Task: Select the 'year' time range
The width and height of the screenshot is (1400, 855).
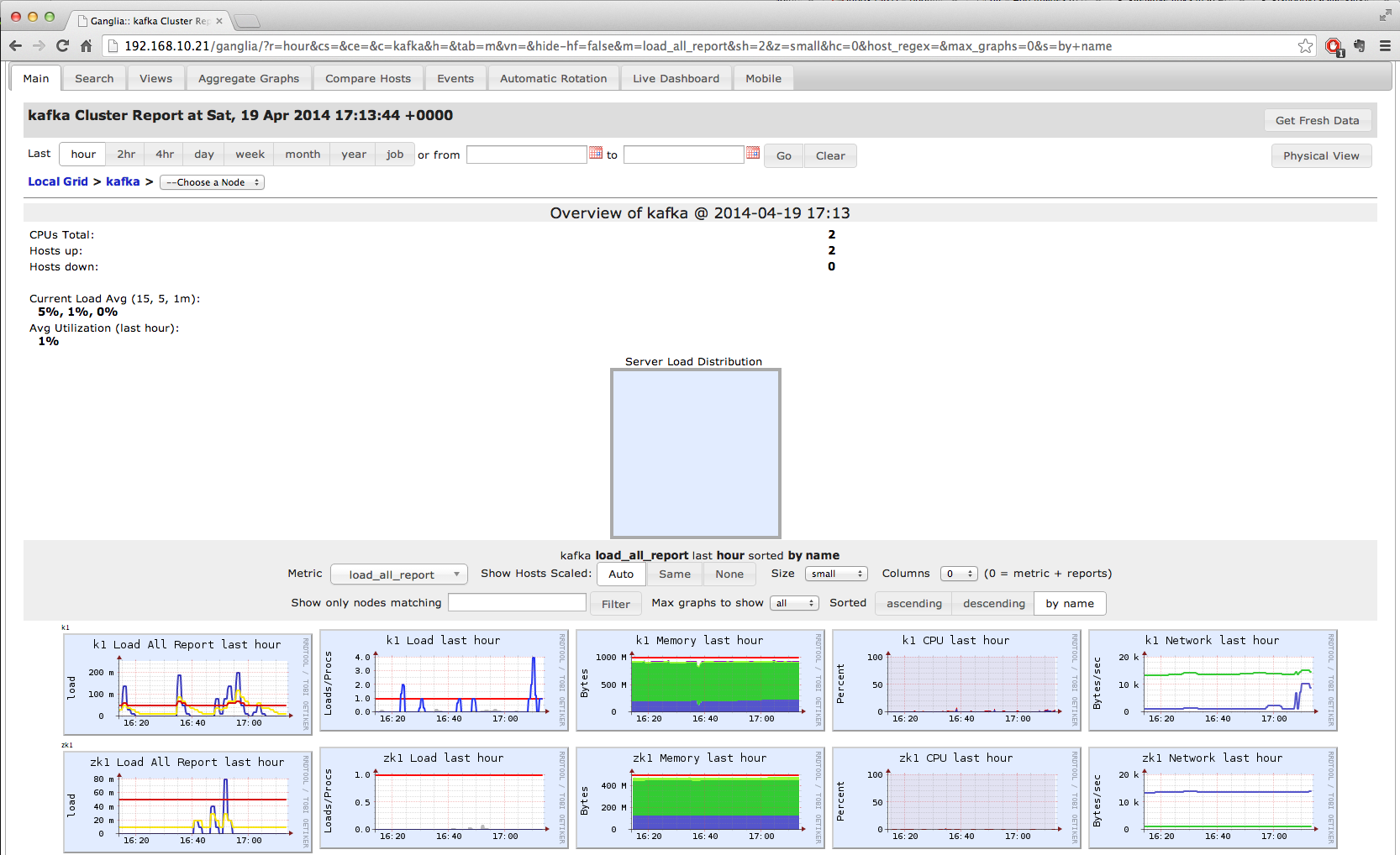Action: point(354,155)
